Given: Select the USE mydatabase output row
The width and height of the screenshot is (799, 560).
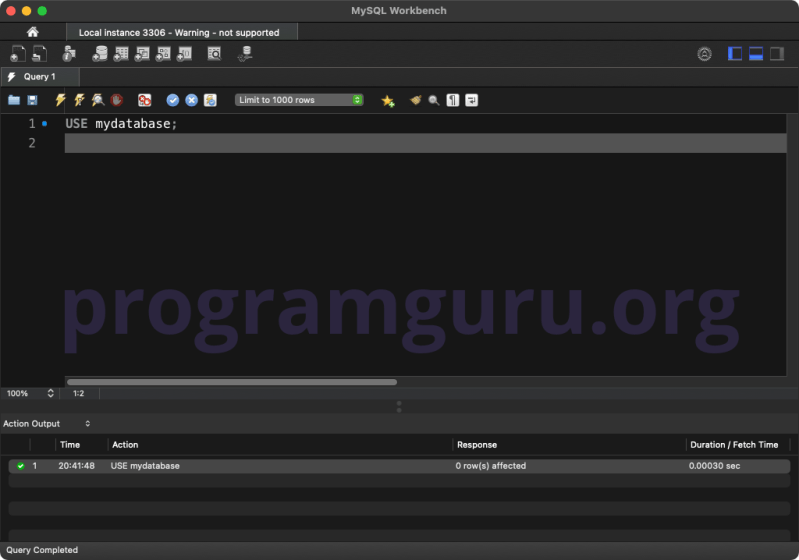Looking at the screenshot, I should pyautogui.click(x=399, y=466).
